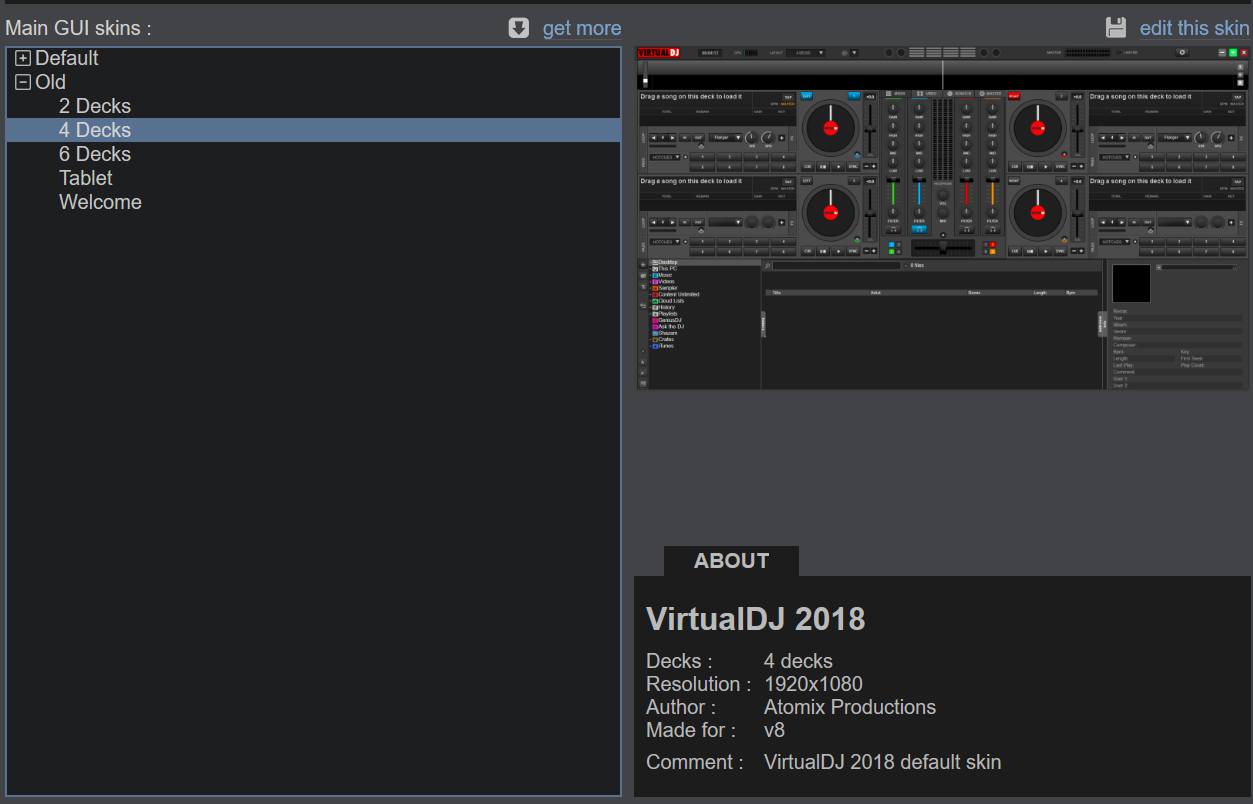Viewport: 1253px width, 804px height.
Task: Click the edit this skin link
Action: pyautogui.click(x=1194, y=28)
